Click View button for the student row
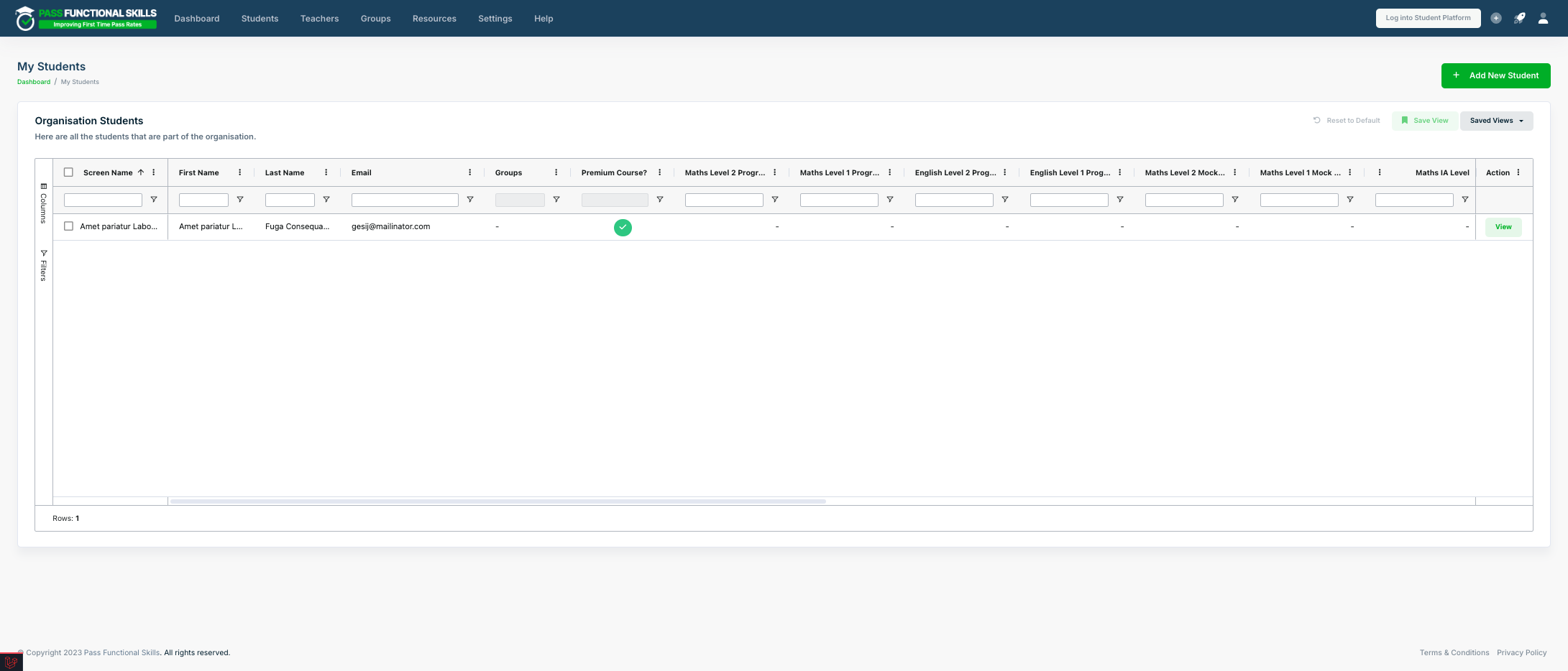Image resolution: width=1568 pixels, height=671 pixels. click(1503, 227)
